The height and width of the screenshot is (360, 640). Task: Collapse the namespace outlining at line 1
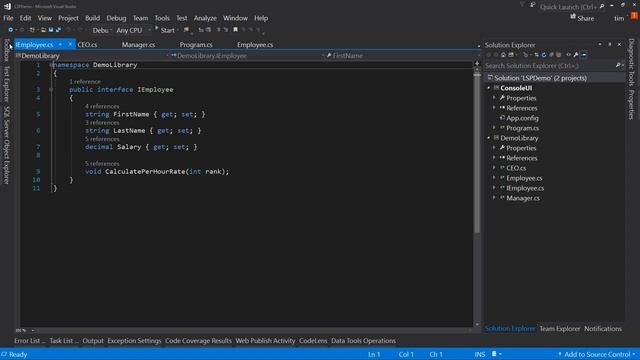51,65
